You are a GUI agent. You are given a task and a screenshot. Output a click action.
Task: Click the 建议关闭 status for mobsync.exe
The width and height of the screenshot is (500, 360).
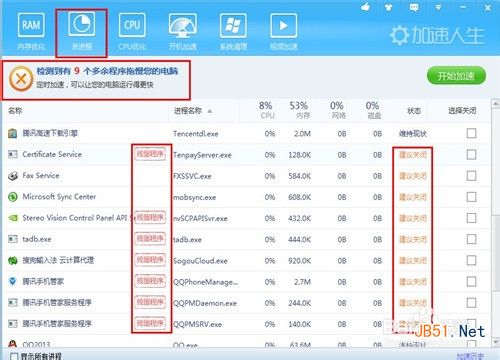pyautogui.click(x=413, y=197)
